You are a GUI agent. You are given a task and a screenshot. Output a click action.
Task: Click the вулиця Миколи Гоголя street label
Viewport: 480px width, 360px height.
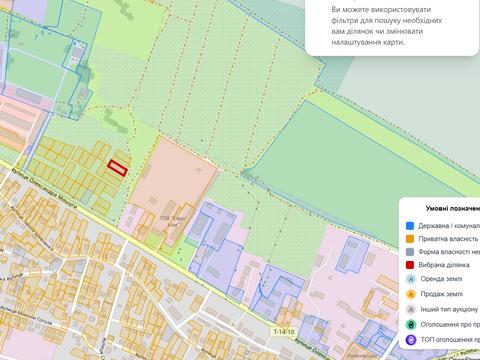tap(26, 315)
